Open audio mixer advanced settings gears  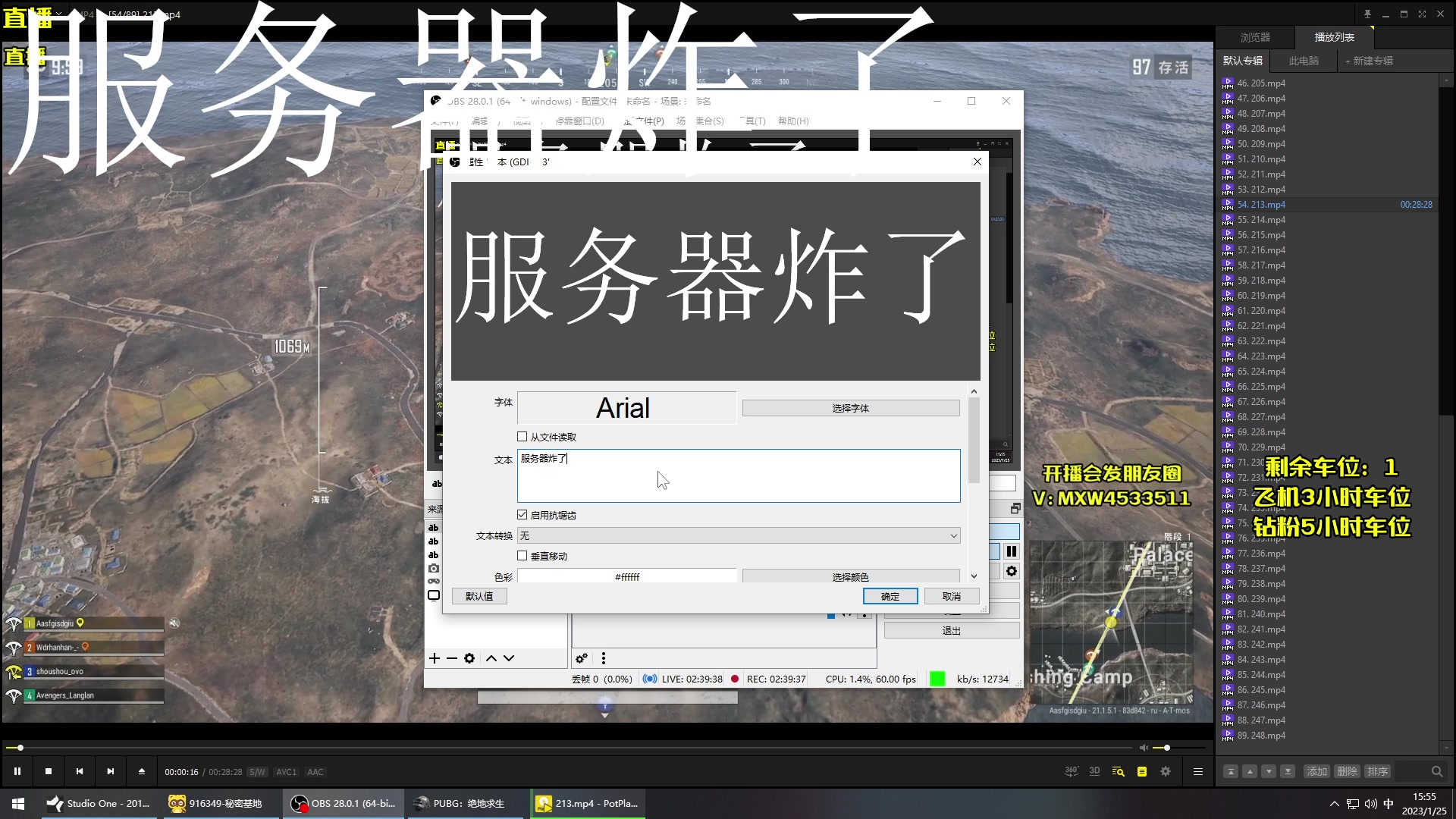tap(582, 658)
